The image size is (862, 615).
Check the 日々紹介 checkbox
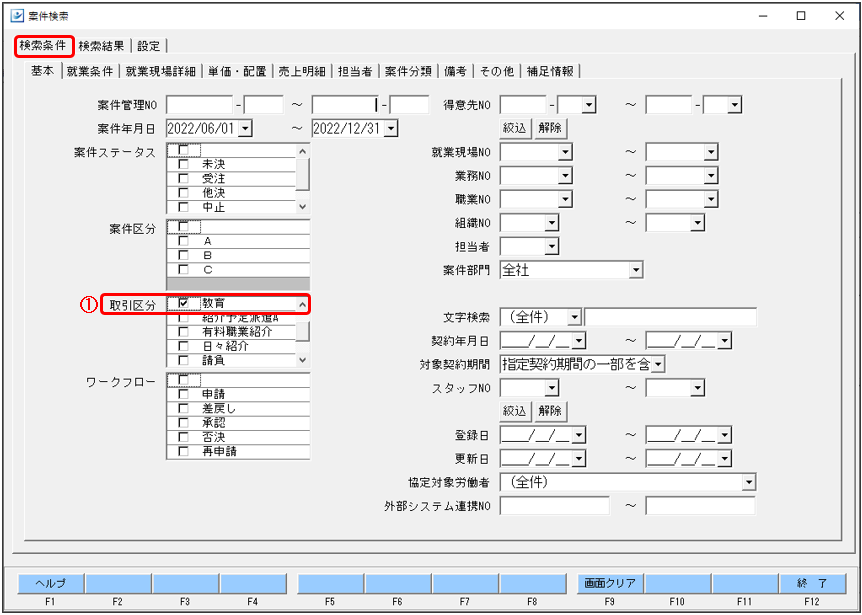tap(184, 346)
